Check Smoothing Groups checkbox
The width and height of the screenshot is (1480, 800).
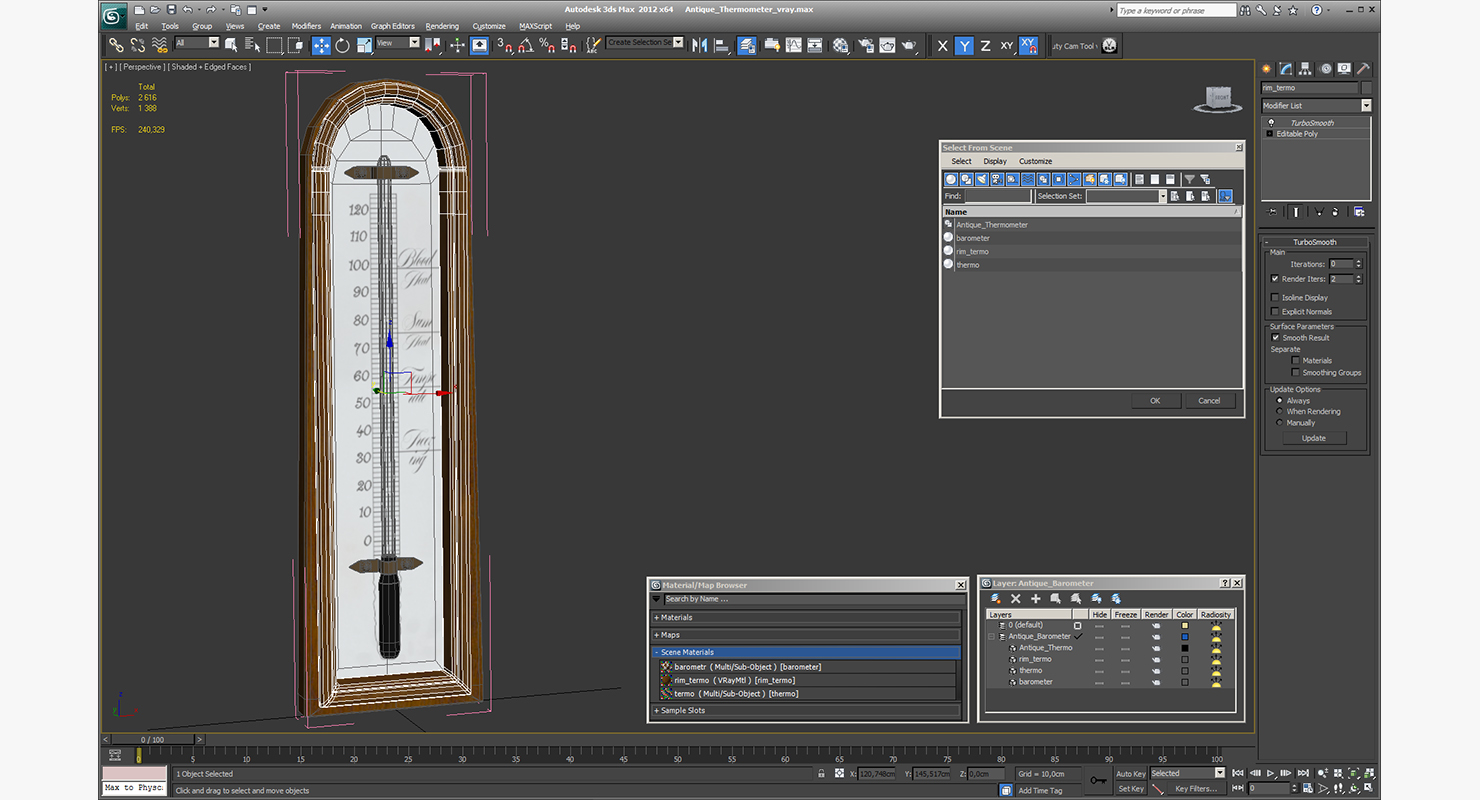tap(1296, 373)
